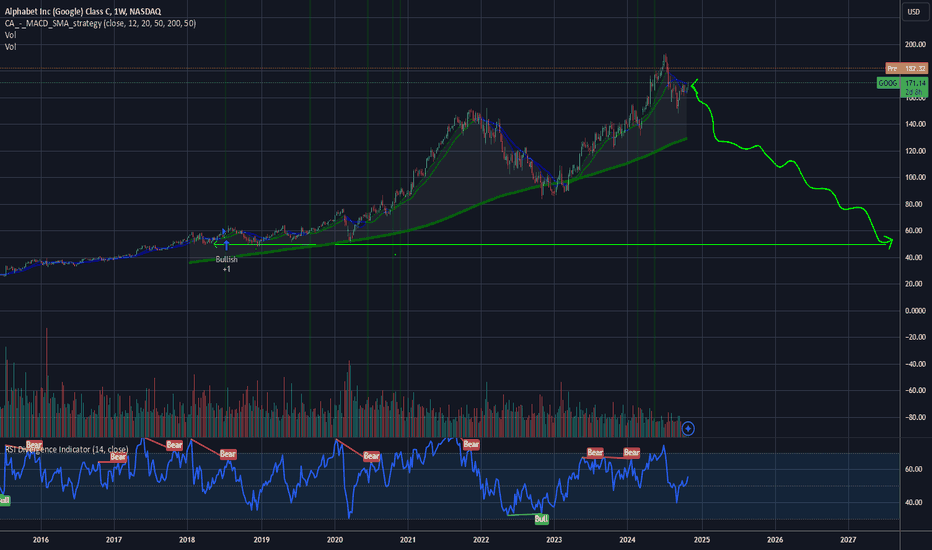Click the 2016 label on the time axis
Screen dimensions: 932x550
(x=40, y=540)
